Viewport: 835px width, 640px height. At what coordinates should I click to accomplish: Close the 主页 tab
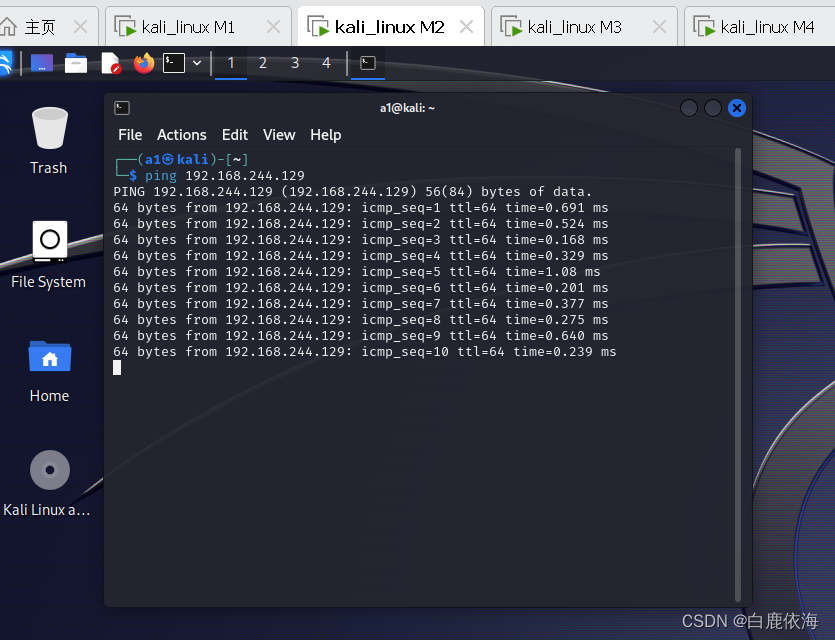pyautogui.click(x=80, y=27)
